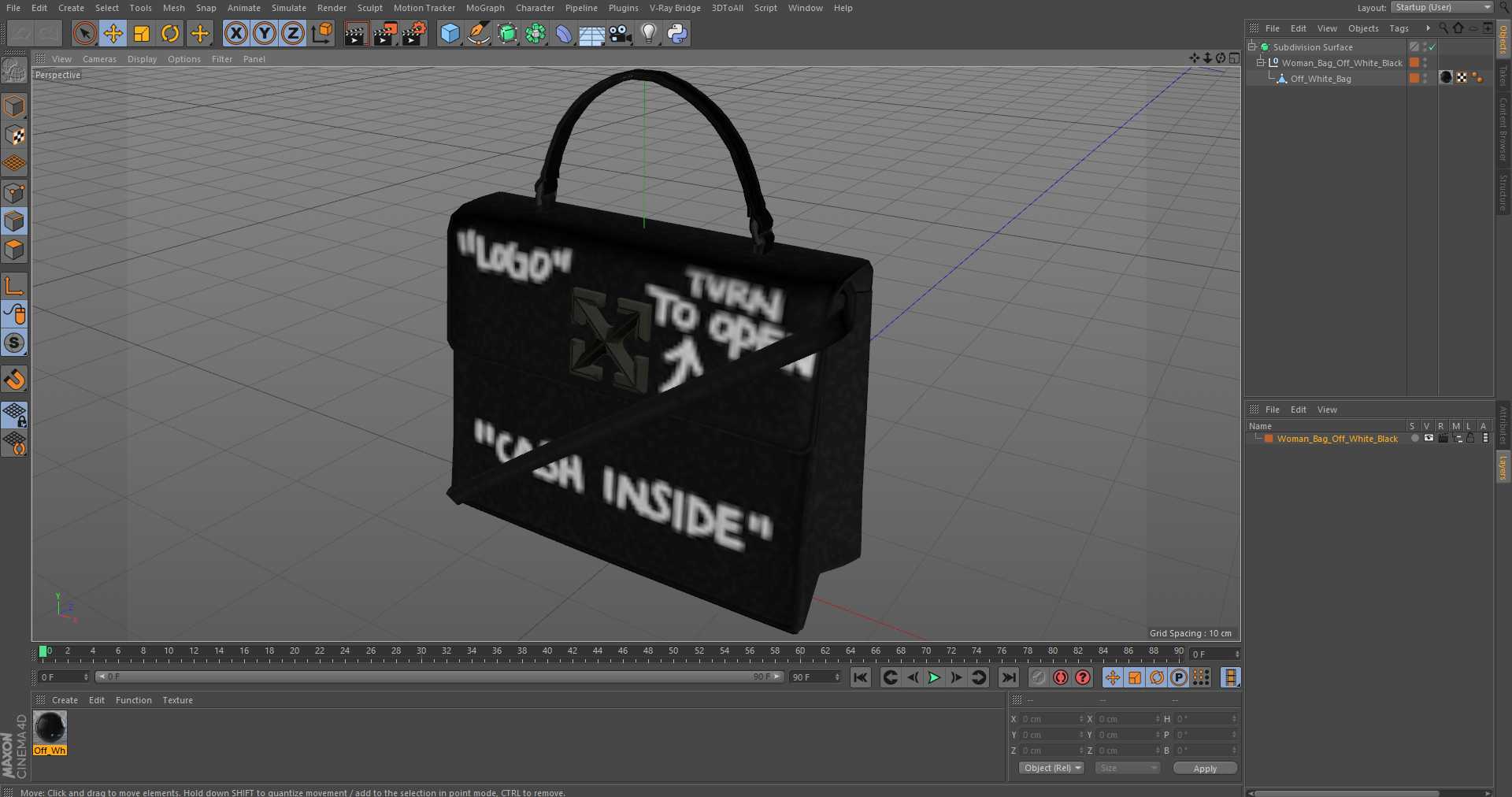This screenshot has height=797, width=1512.
Task: Open Object (Rel) coordinate dropdown
Action: click(x=1051, y=768)
